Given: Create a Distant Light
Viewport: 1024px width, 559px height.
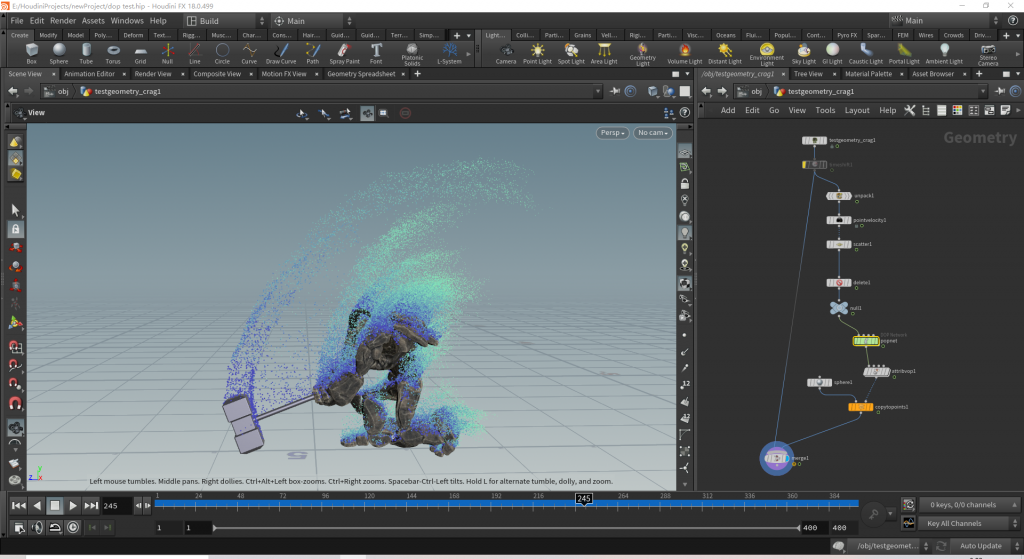Looking at the screenshot, I should (x=725, y=54).
